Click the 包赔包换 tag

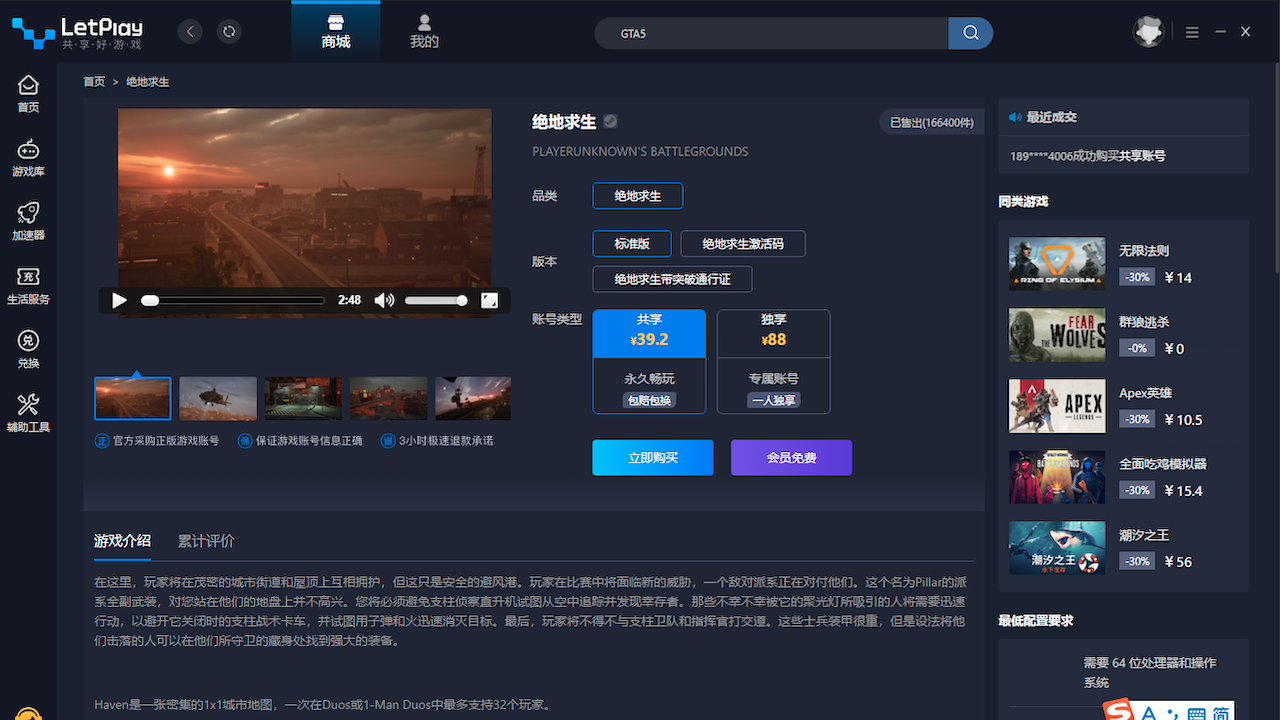[649, 400]
